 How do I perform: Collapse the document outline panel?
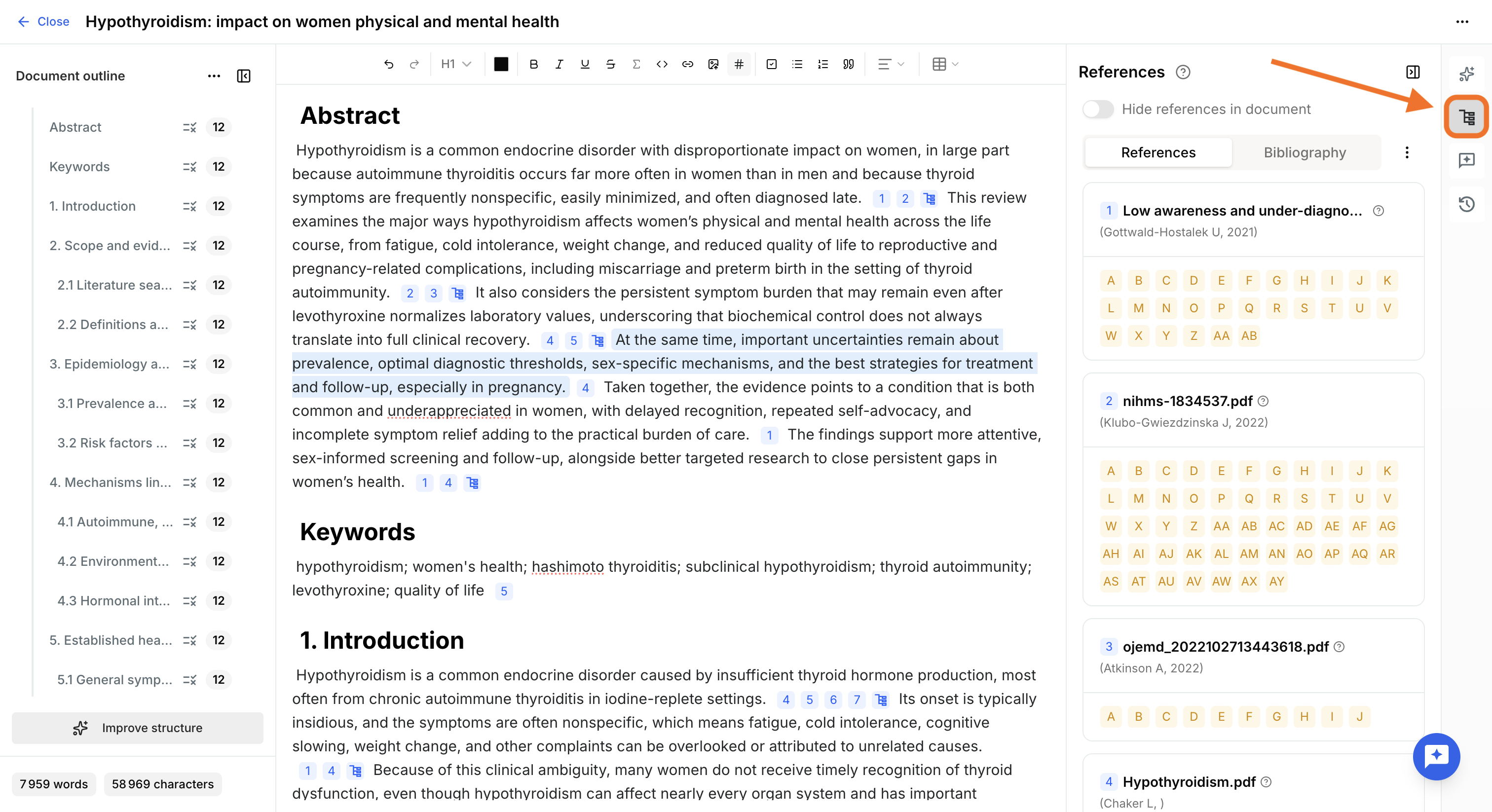244,76
